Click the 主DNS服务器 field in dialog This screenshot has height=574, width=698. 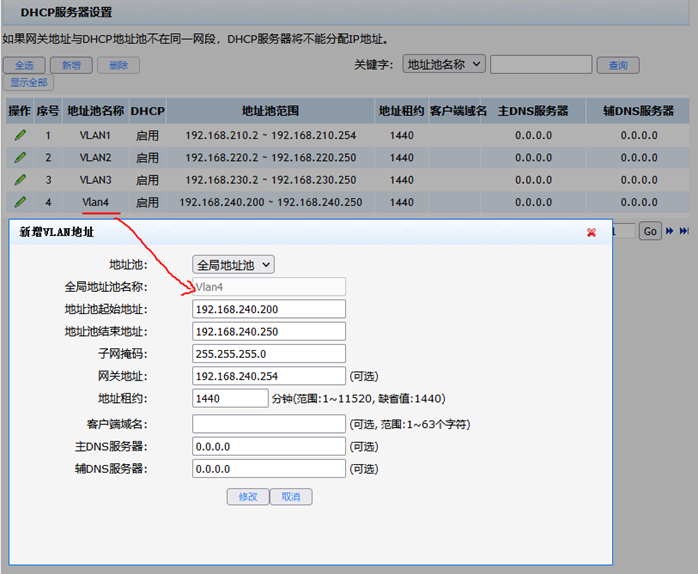pyautogui.click(x=269, y=446)
